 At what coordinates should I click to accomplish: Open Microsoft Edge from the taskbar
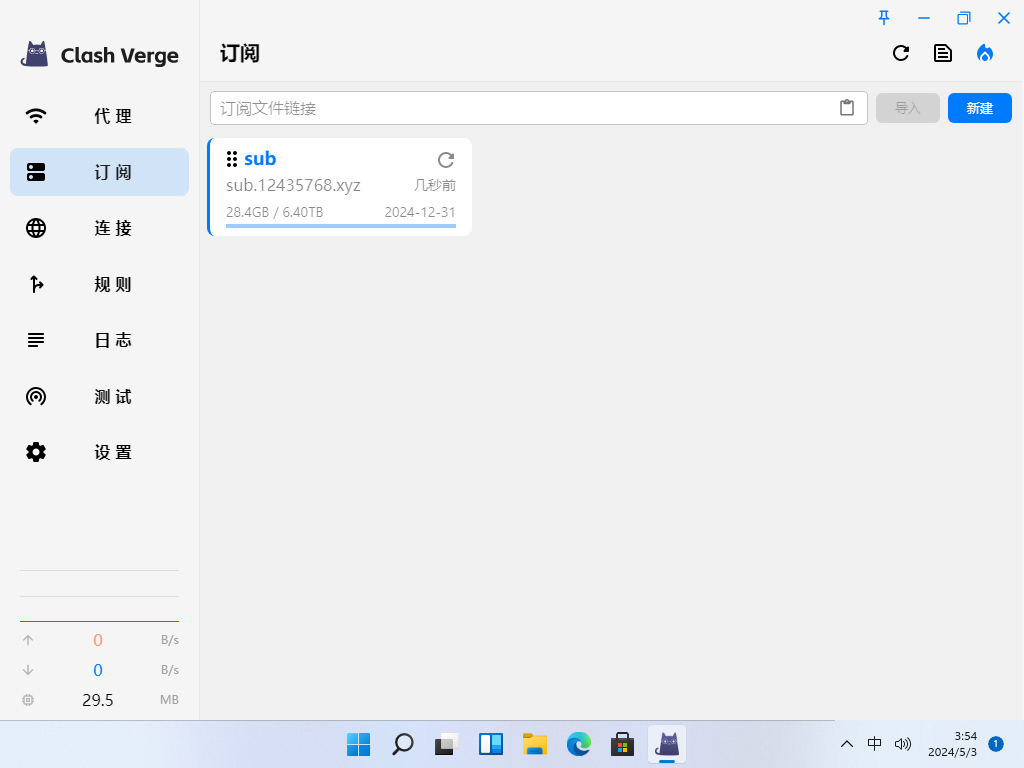pyautogui.click(x=579, y=744)
